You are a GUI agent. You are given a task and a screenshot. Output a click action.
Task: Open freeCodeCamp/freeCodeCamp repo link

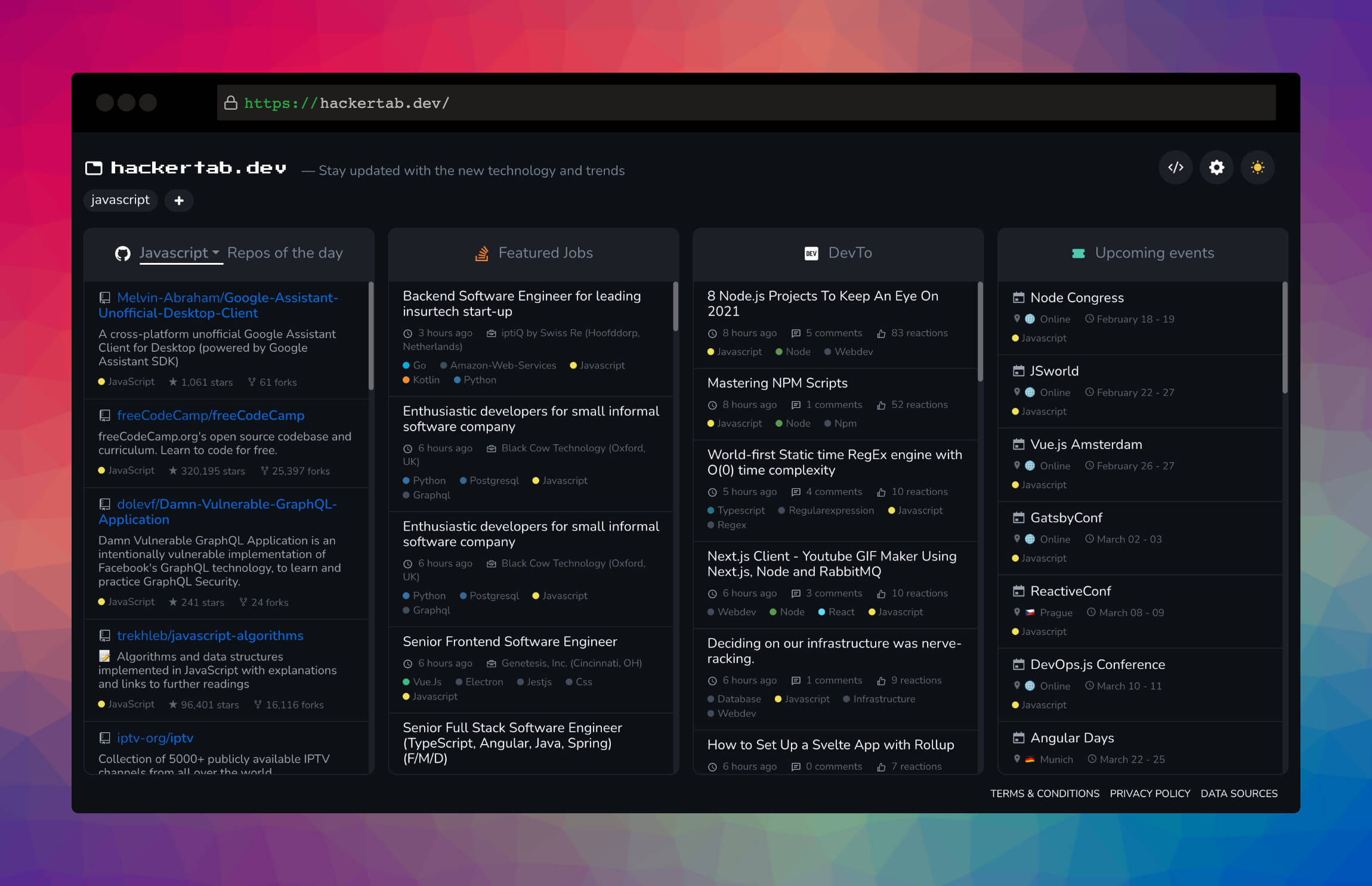coord(210,415)
